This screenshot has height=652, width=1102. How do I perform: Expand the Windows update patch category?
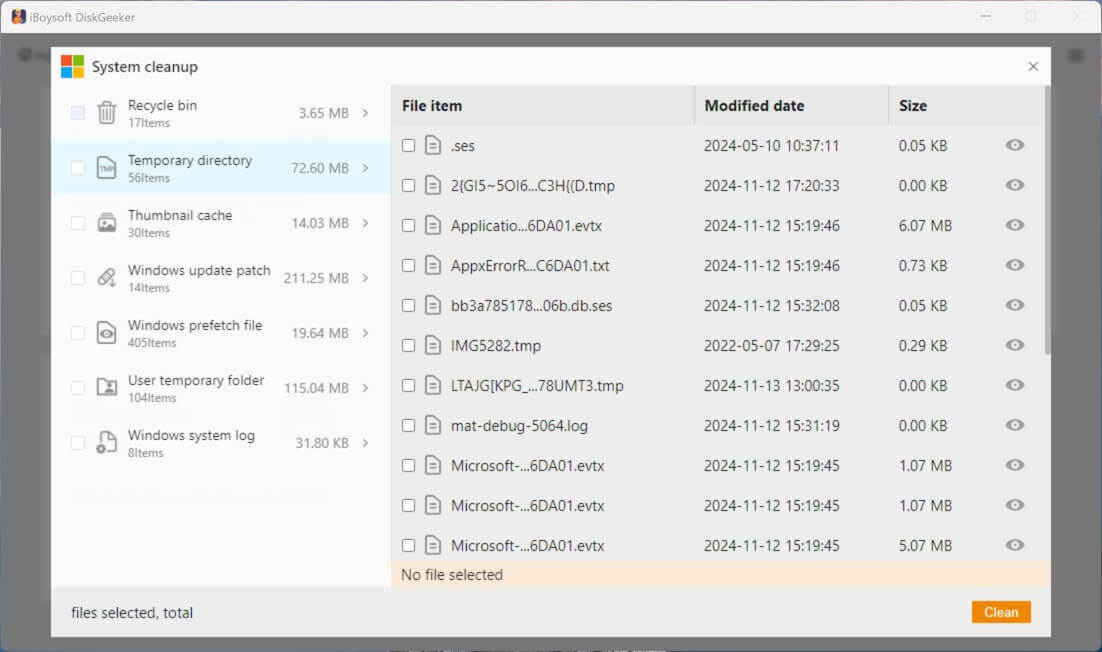coord(366,277)
